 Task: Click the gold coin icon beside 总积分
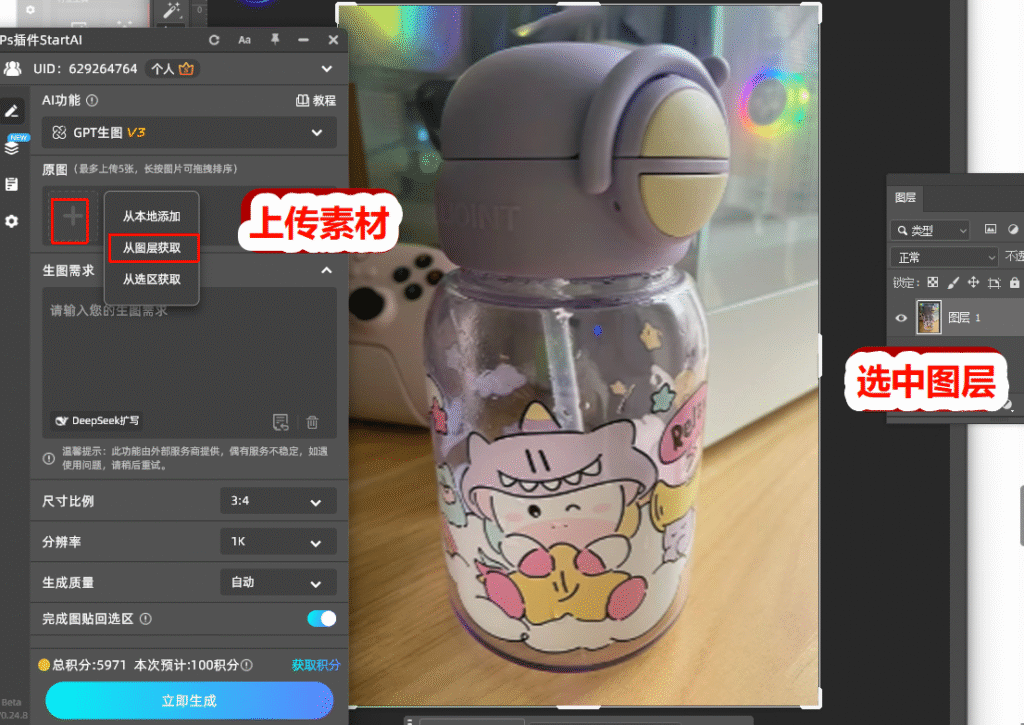[x=44, y=665]
